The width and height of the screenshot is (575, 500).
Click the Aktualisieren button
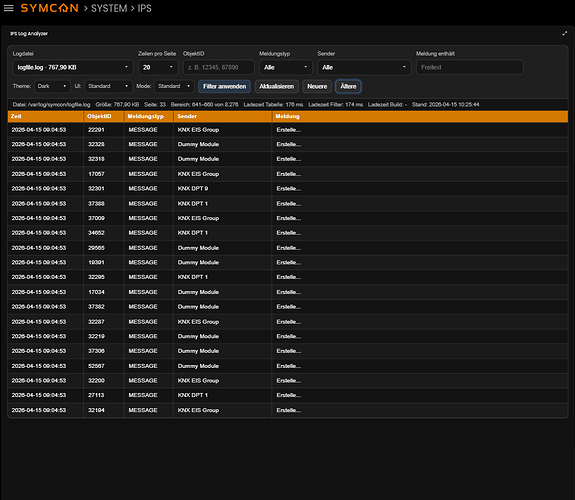[276, 87]
